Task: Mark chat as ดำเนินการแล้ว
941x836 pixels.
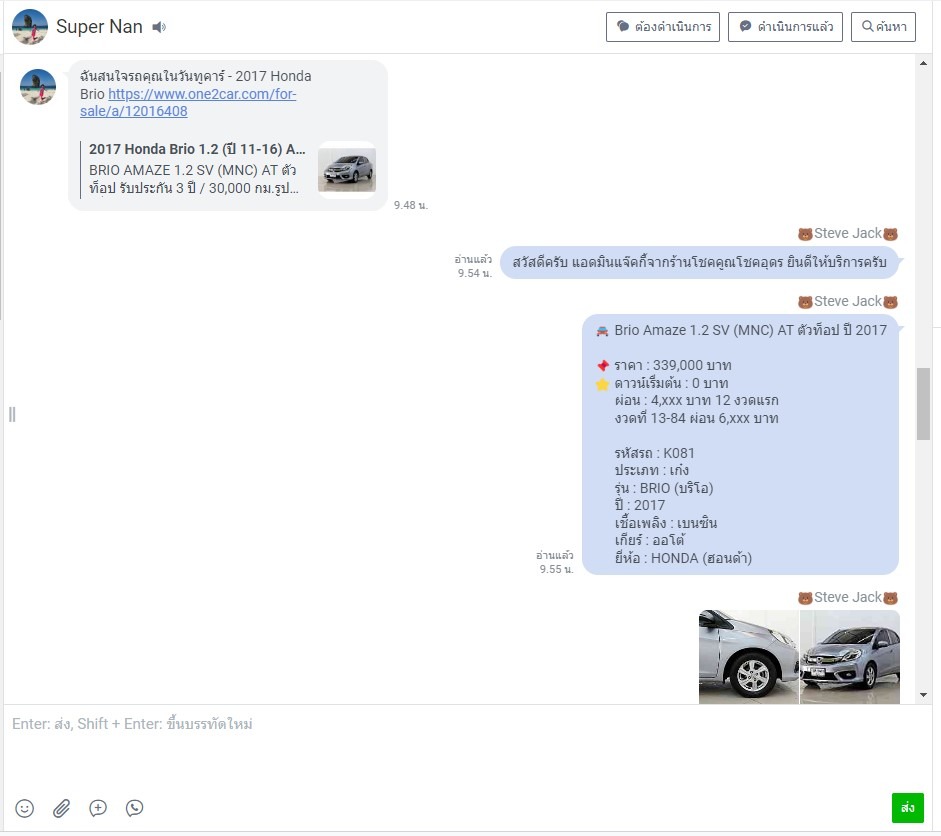Action: coord(786,27)
